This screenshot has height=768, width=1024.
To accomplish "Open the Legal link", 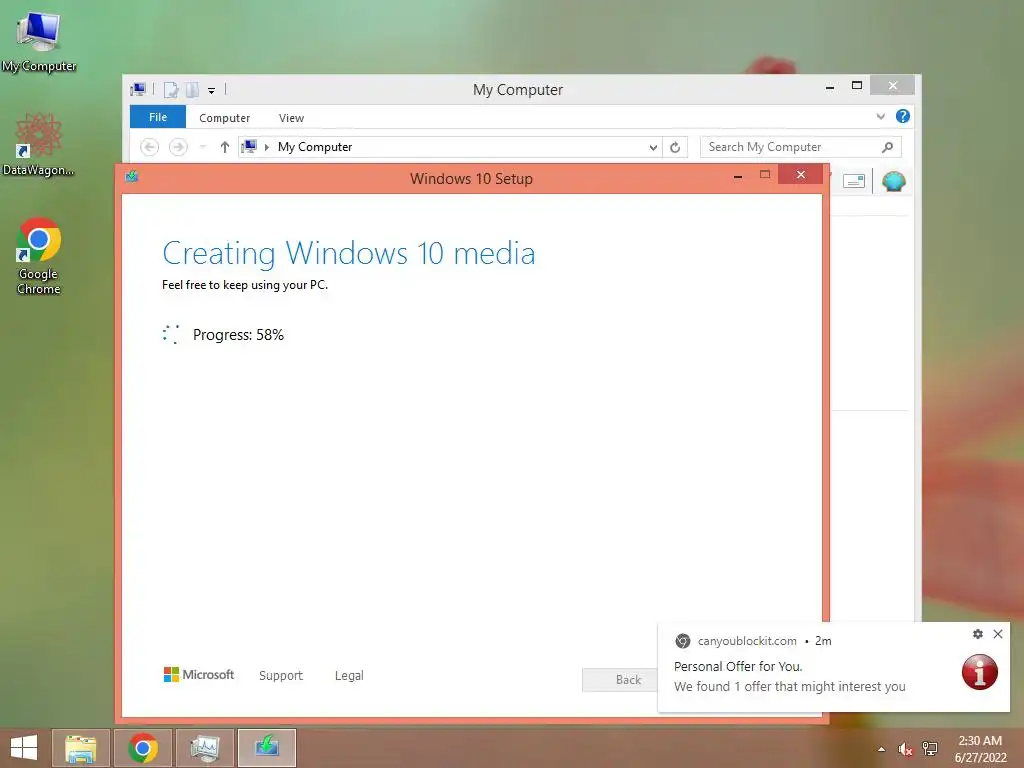I will pyautogui.click(x=349, y=675).
